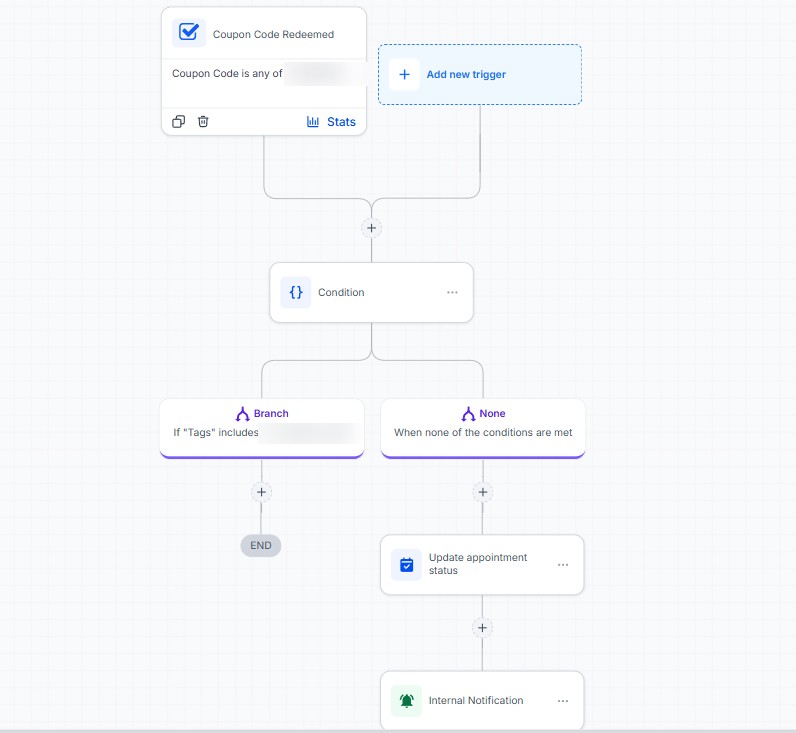
Task: Click the plus icon in Add new trigger
Action: pos(404,75)
